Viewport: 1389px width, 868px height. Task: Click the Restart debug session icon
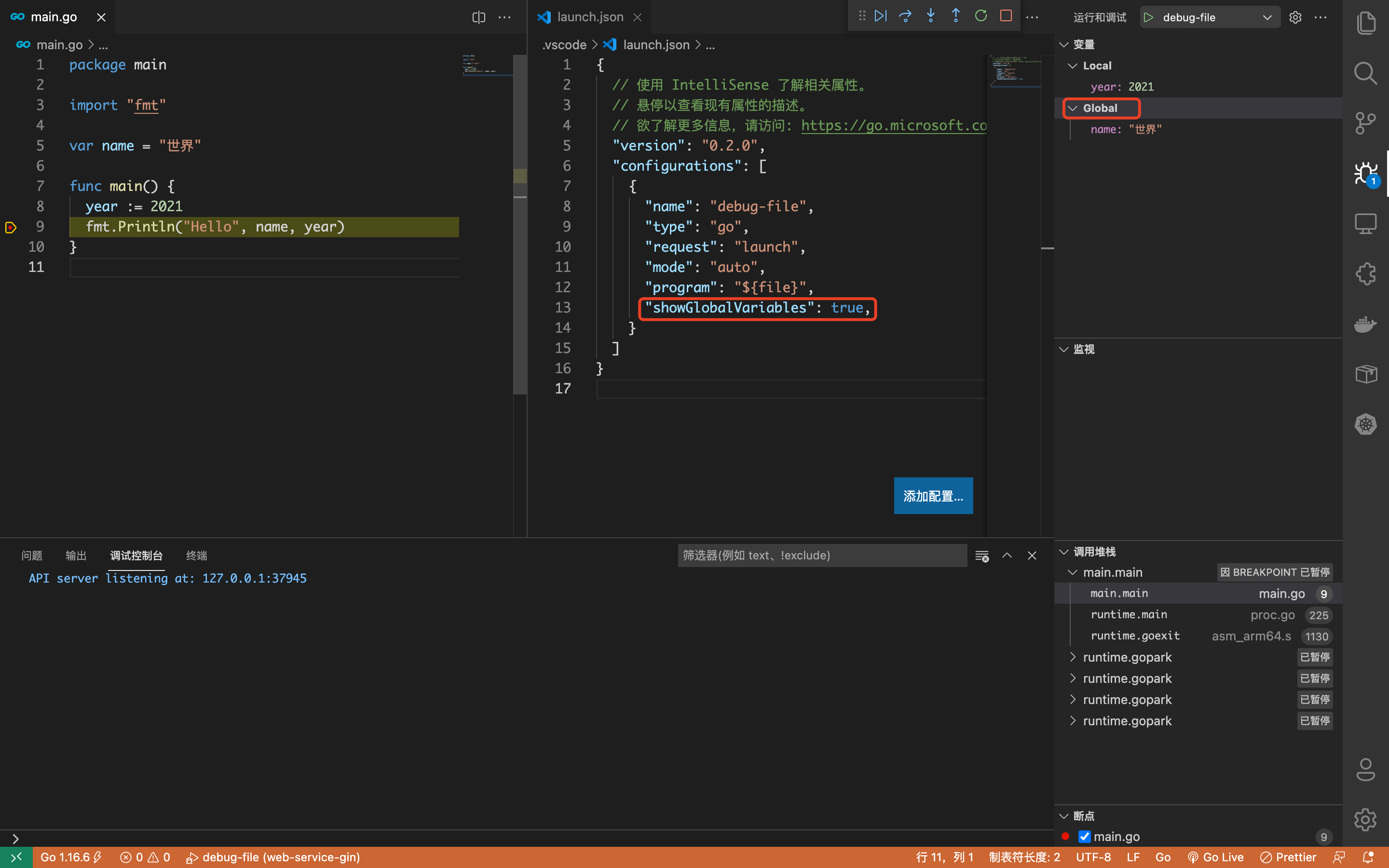click(981, 16)
